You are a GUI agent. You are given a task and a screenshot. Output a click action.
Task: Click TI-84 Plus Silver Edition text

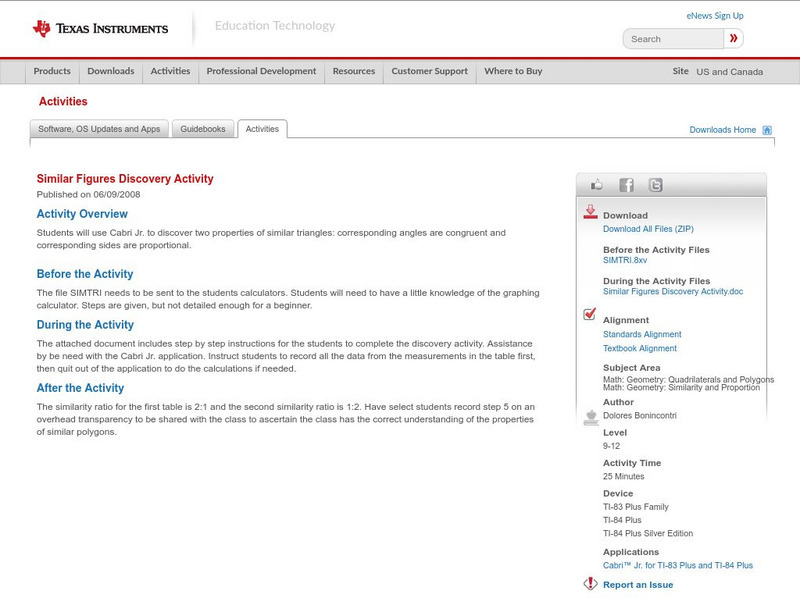coord(648,533)
